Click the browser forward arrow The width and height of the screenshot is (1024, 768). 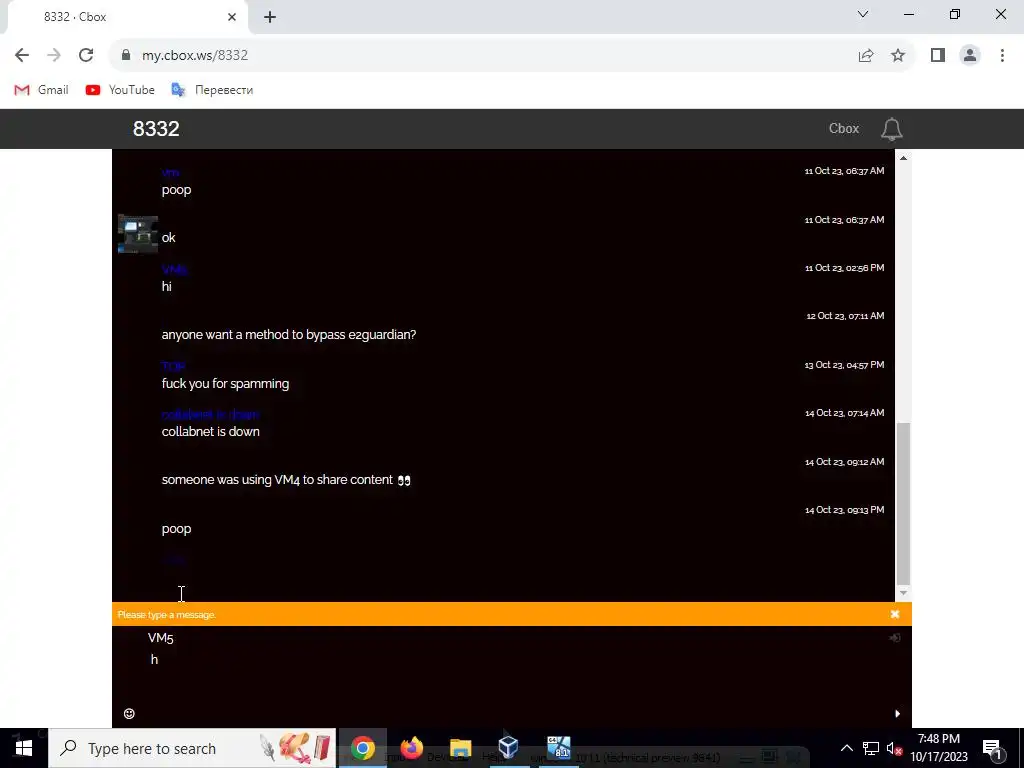click(x=54, y=56)
